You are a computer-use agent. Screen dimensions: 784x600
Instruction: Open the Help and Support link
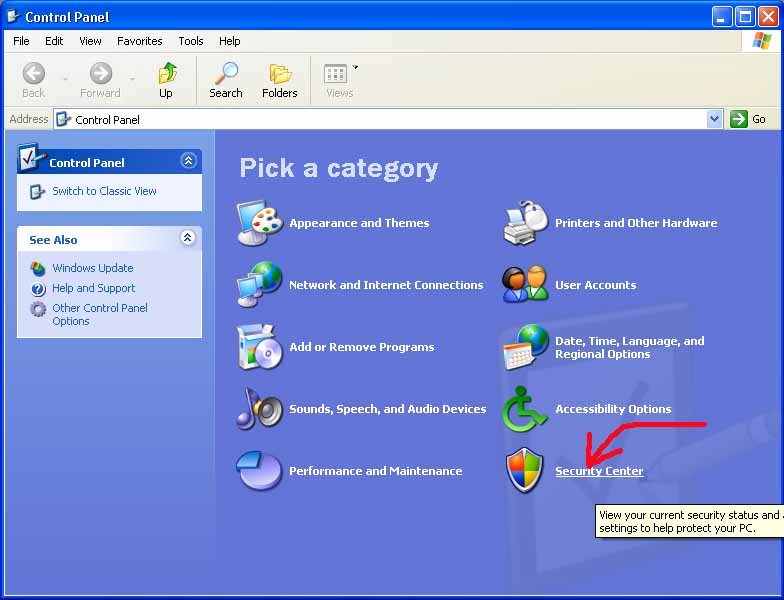(94, 288)
